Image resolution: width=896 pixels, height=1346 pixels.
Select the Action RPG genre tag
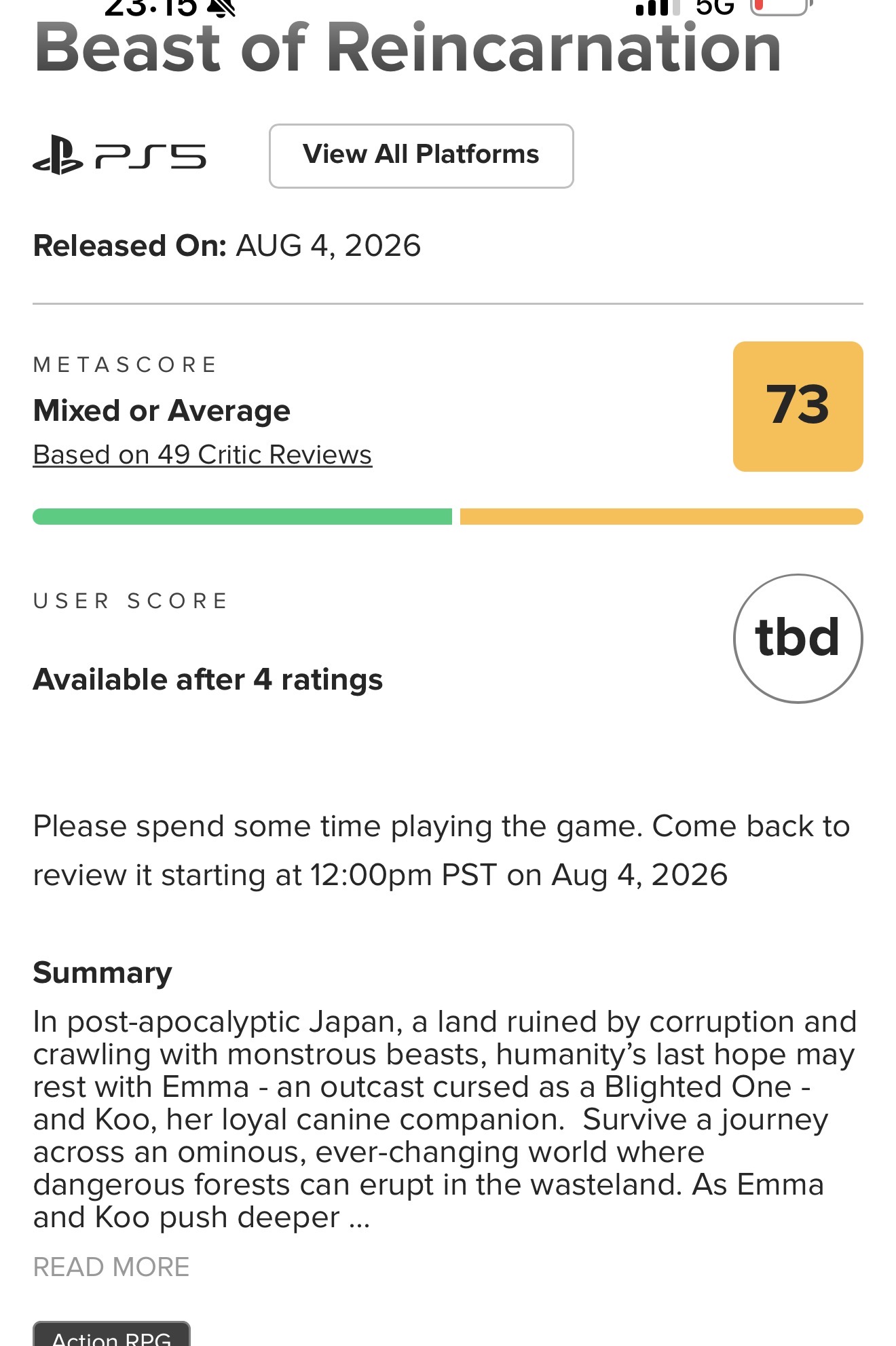pyautogui.click(x=111, y=1334)
